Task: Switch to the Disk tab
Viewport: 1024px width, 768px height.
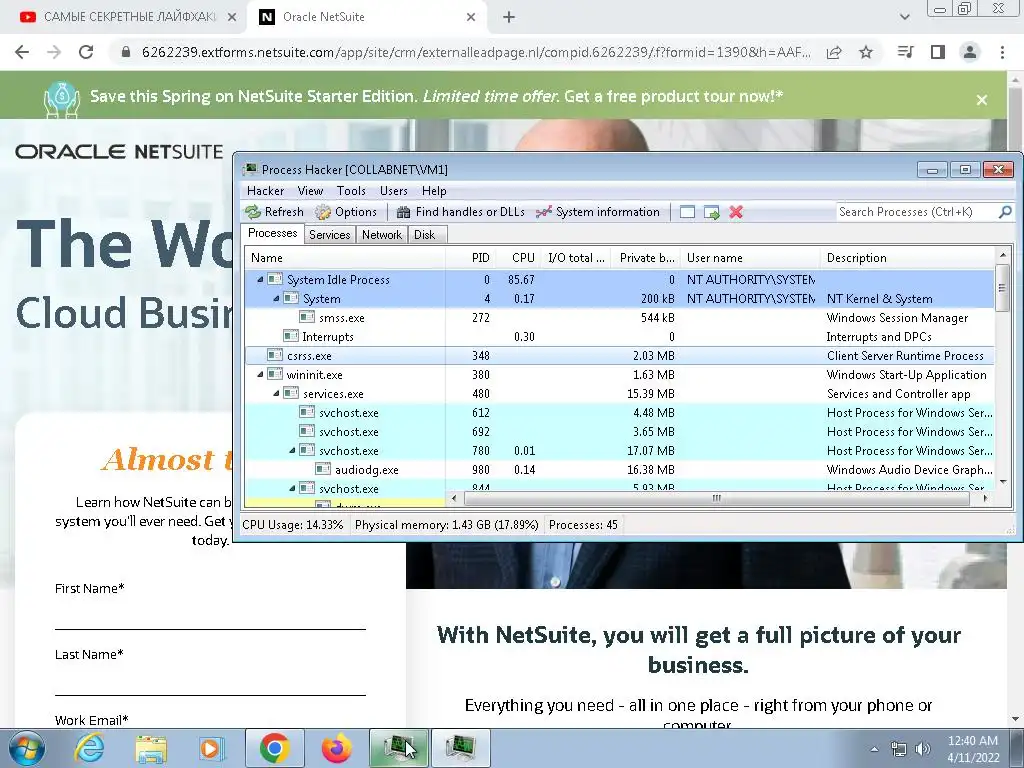Action: (424, 234)
